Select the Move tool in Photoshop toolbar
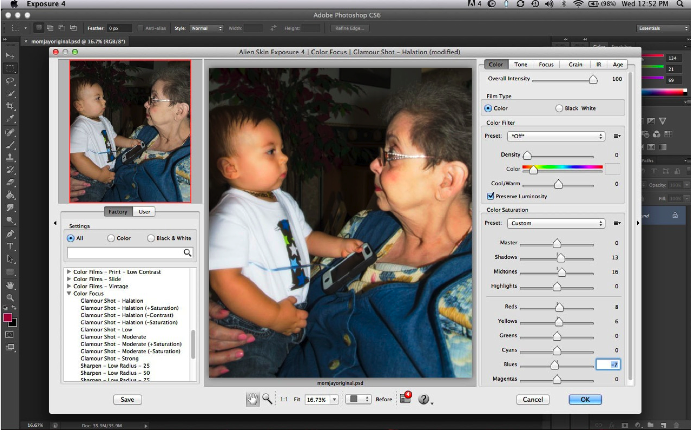The image size is (691, 430). click(10, 56)
